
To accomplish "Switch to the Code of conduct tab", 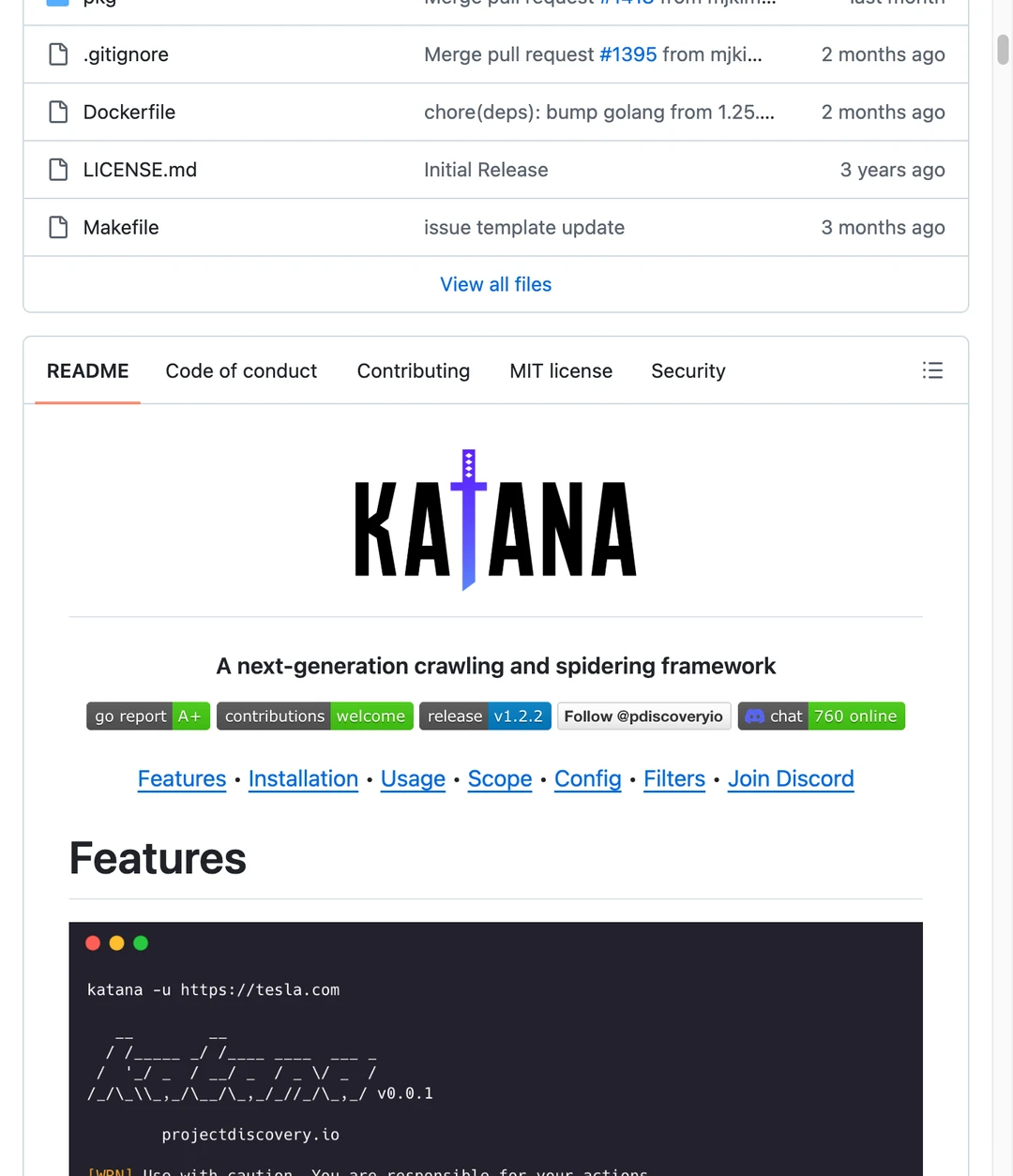I will point(241,371).
